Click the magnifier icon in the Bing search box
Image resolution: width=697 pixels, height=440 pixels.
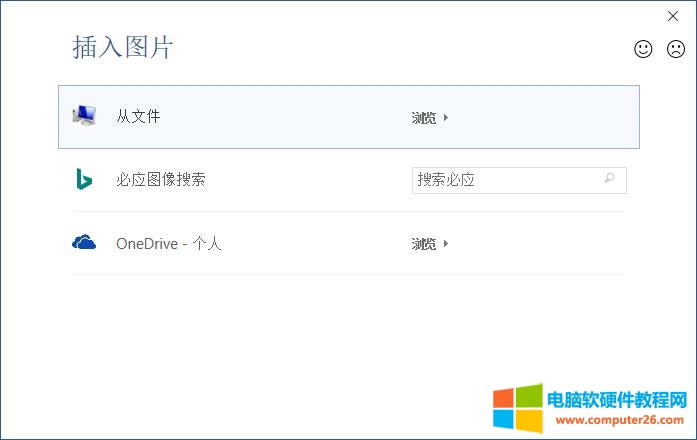[x=609, y=180]
